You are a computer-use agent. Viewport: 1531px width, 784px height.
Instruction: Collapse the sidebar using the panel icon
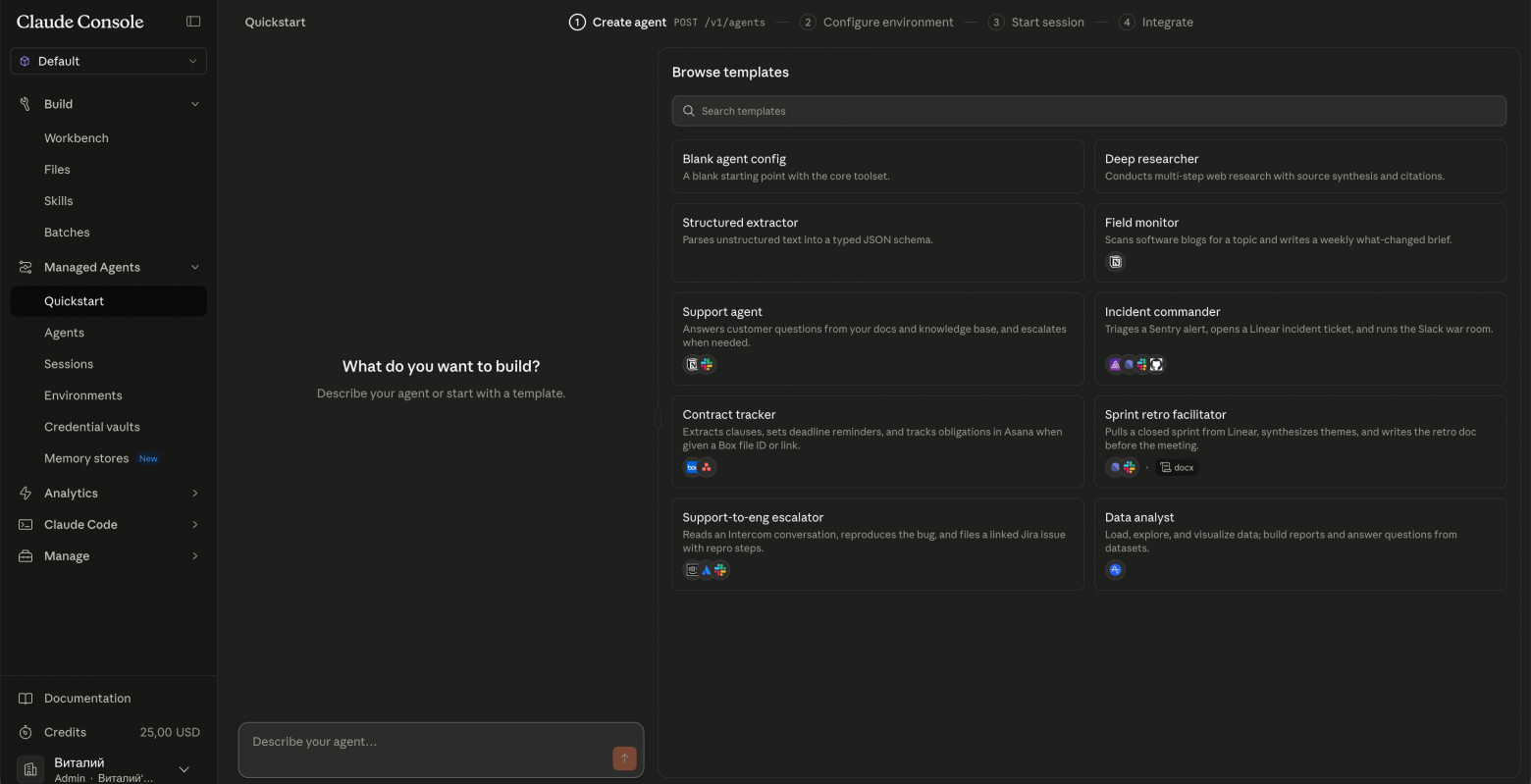(193, 22)
